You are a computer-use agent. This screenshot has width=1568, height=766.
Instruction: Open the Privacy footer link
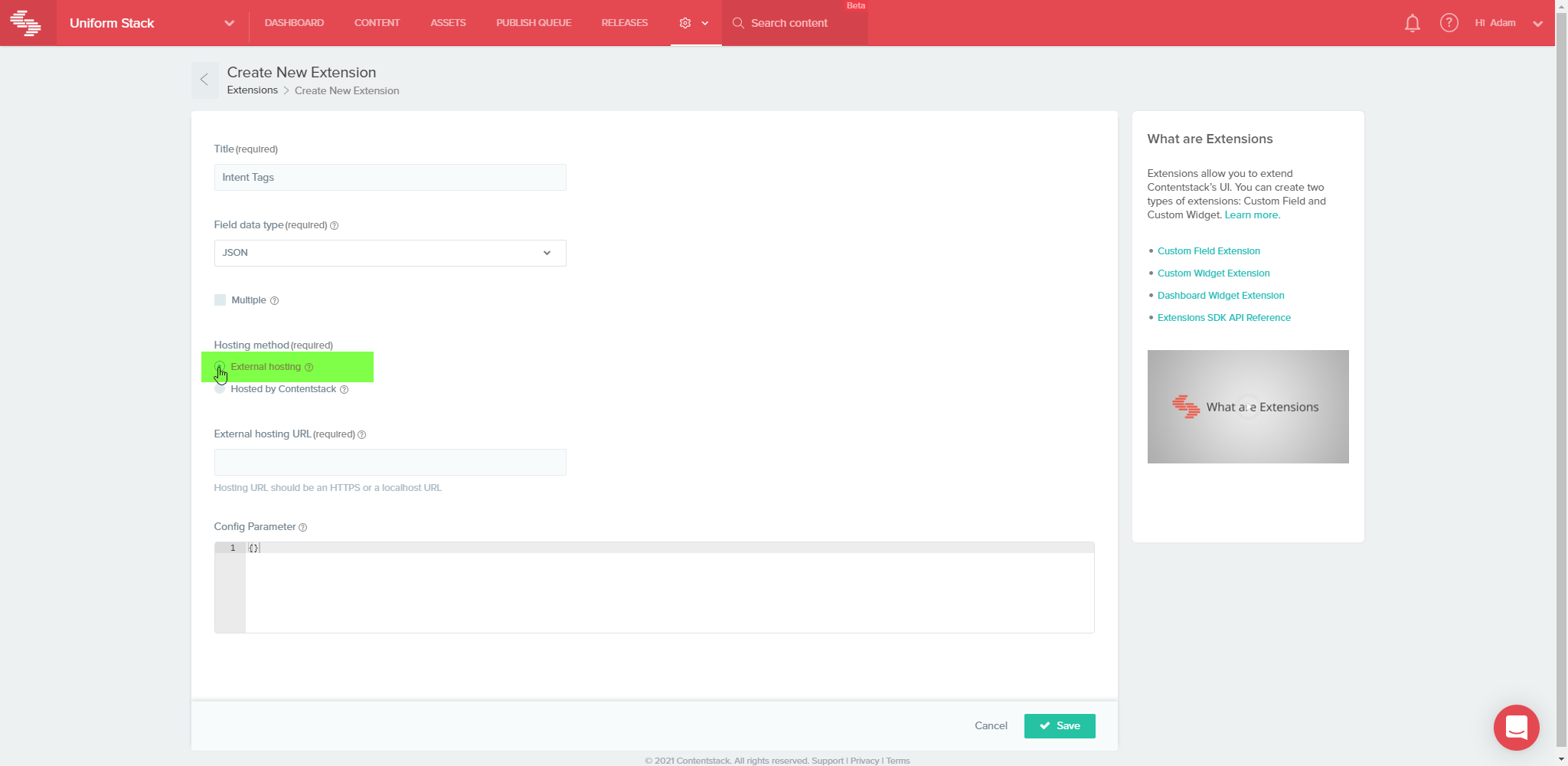[864, 761]
